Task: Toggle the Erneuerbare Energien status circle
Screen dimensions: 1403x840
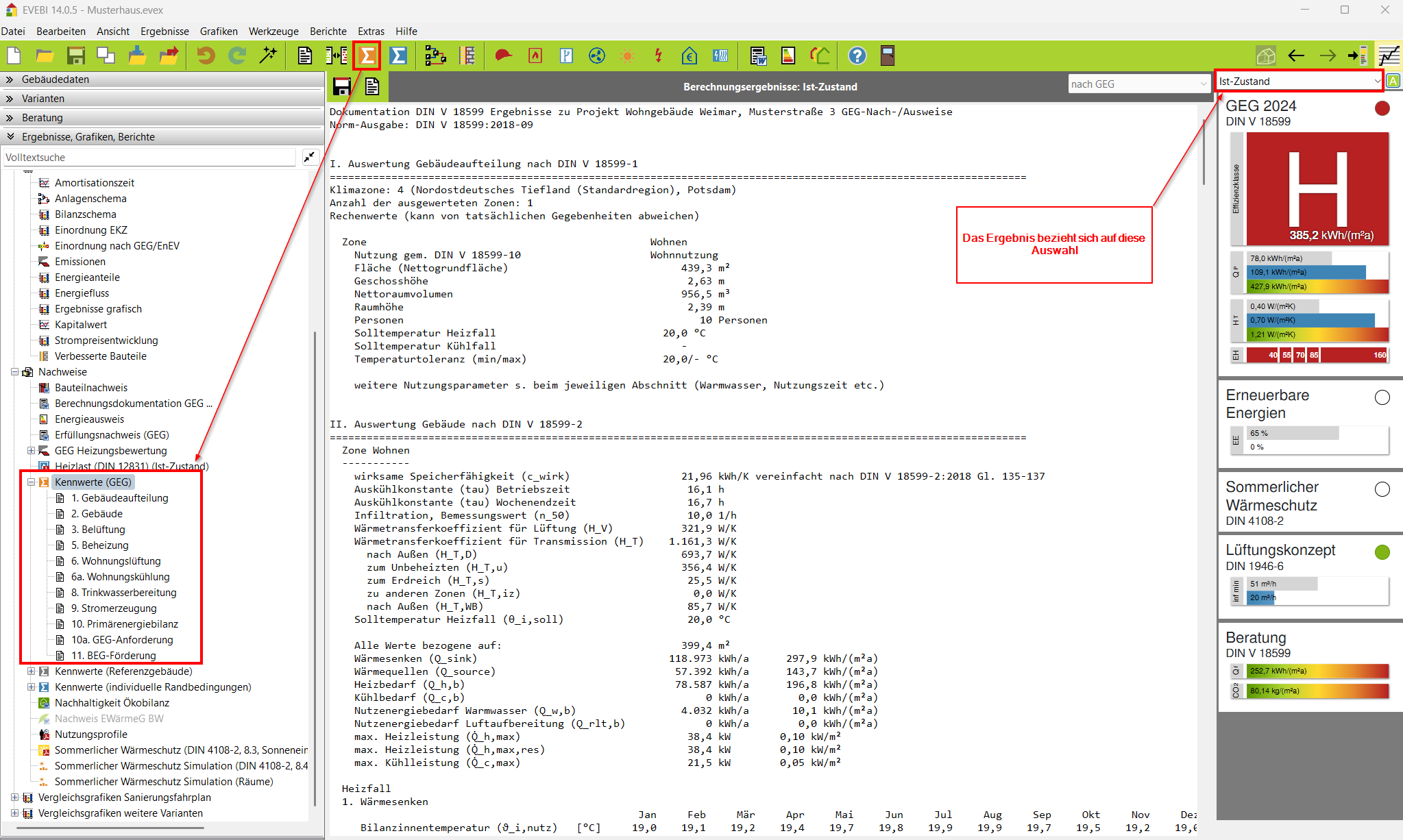Action: coord(1382,397)
